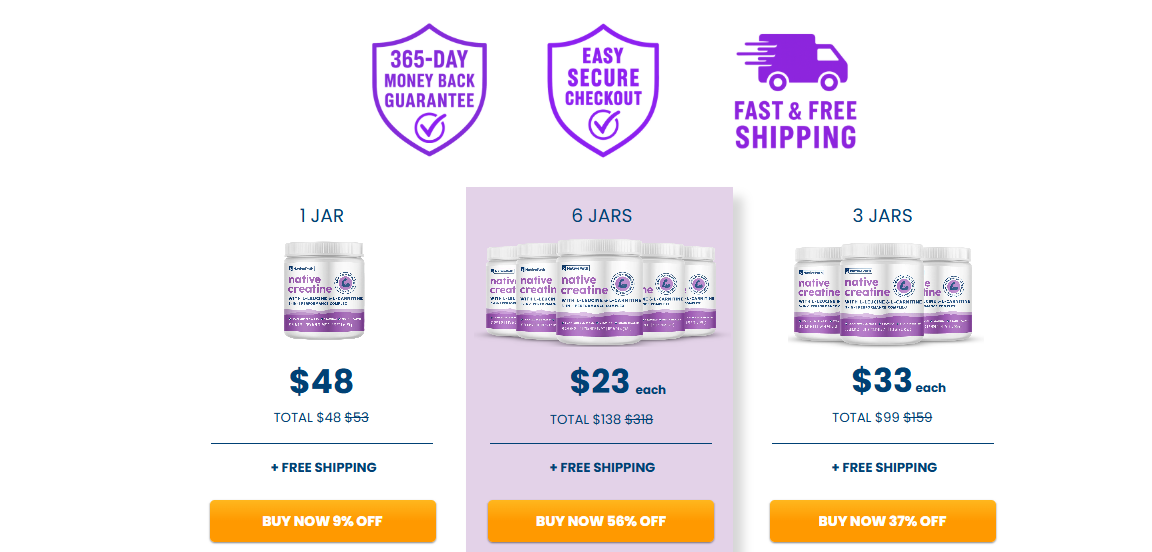Click the Easy Secure Checkout shield badge
This screenshot has height=552, width=1152.
point(603,90)
